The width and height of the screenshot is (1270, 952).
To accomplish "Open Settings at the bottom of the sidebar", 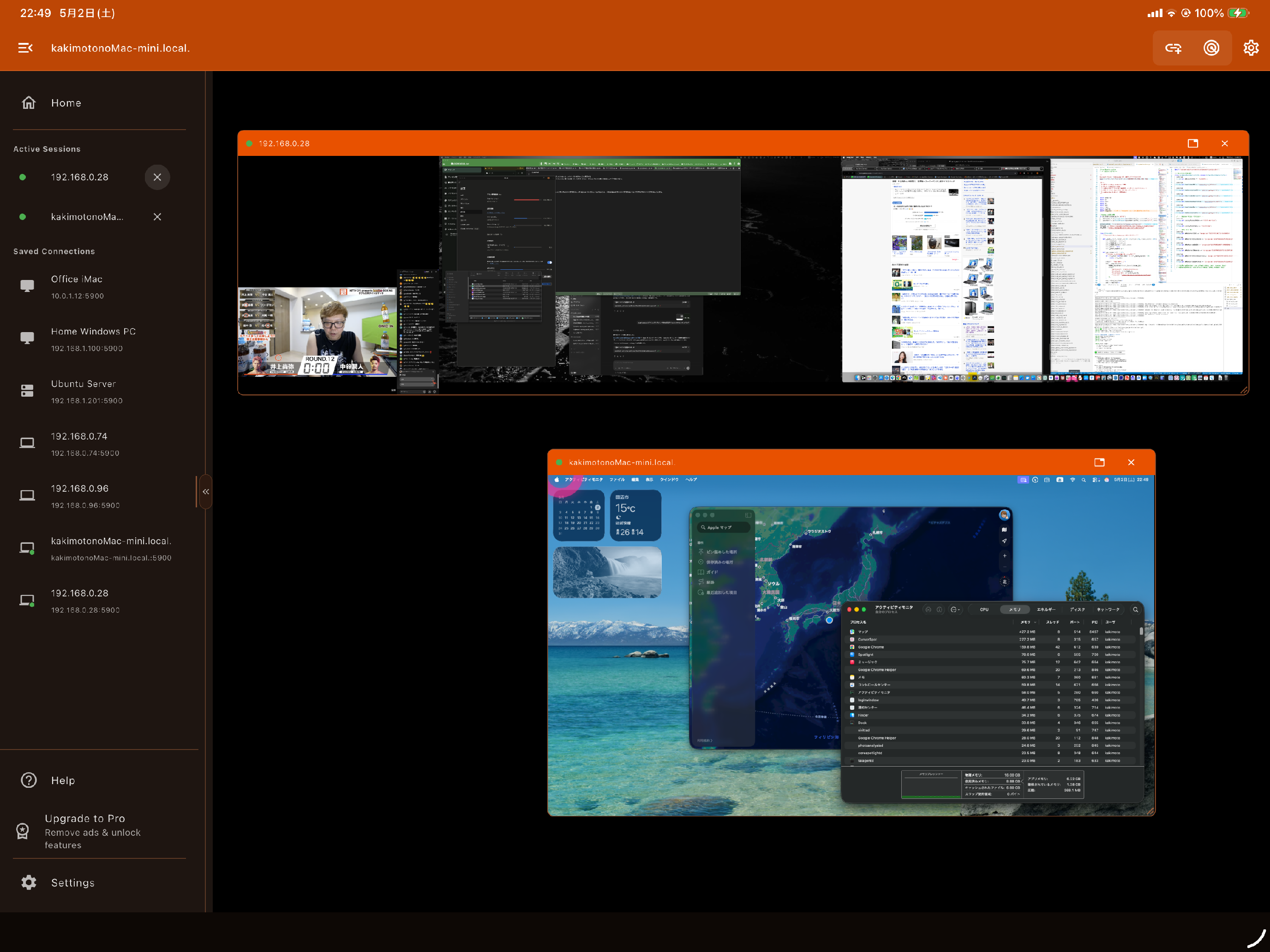I will 99,882.
